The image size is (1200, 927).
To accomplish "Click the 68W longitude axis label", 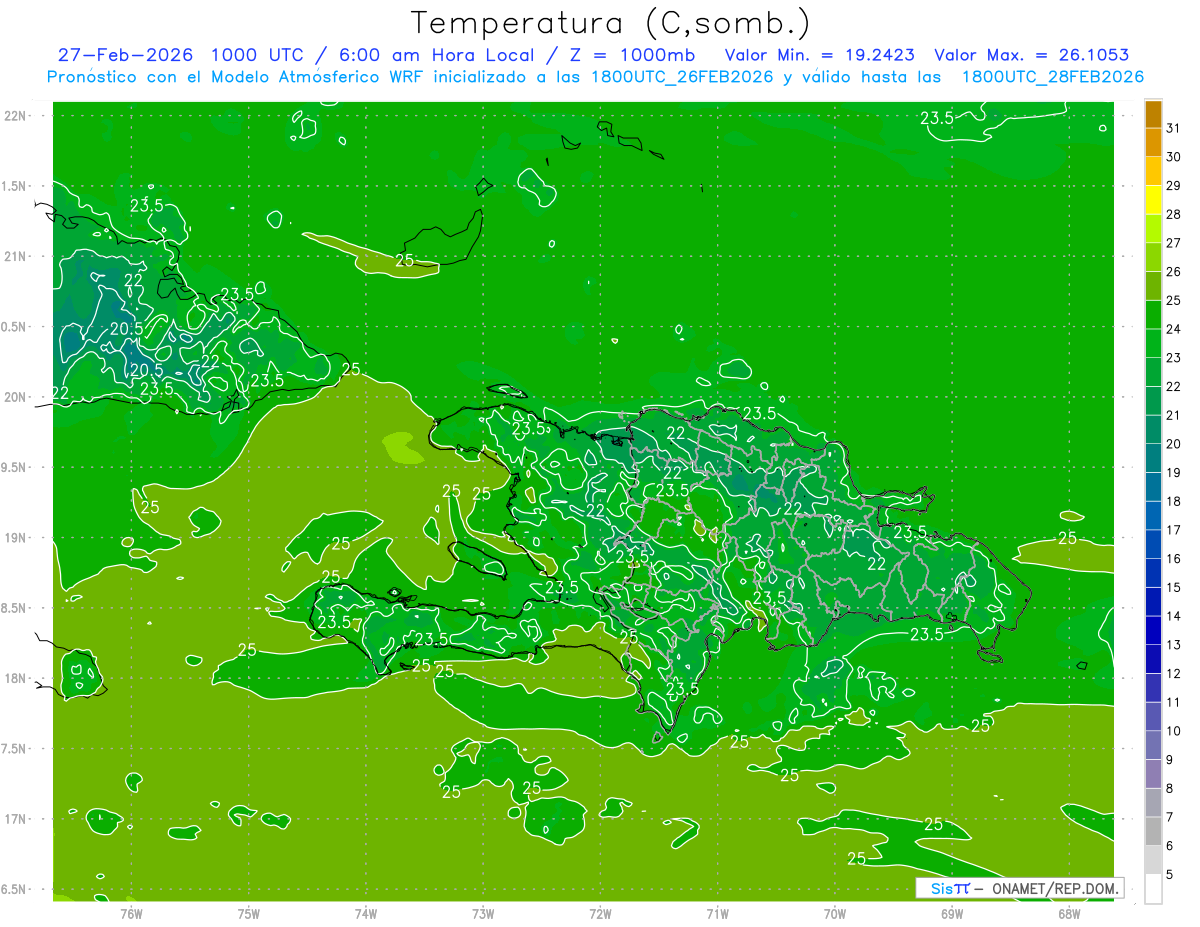I will [x=1069, y=914].
